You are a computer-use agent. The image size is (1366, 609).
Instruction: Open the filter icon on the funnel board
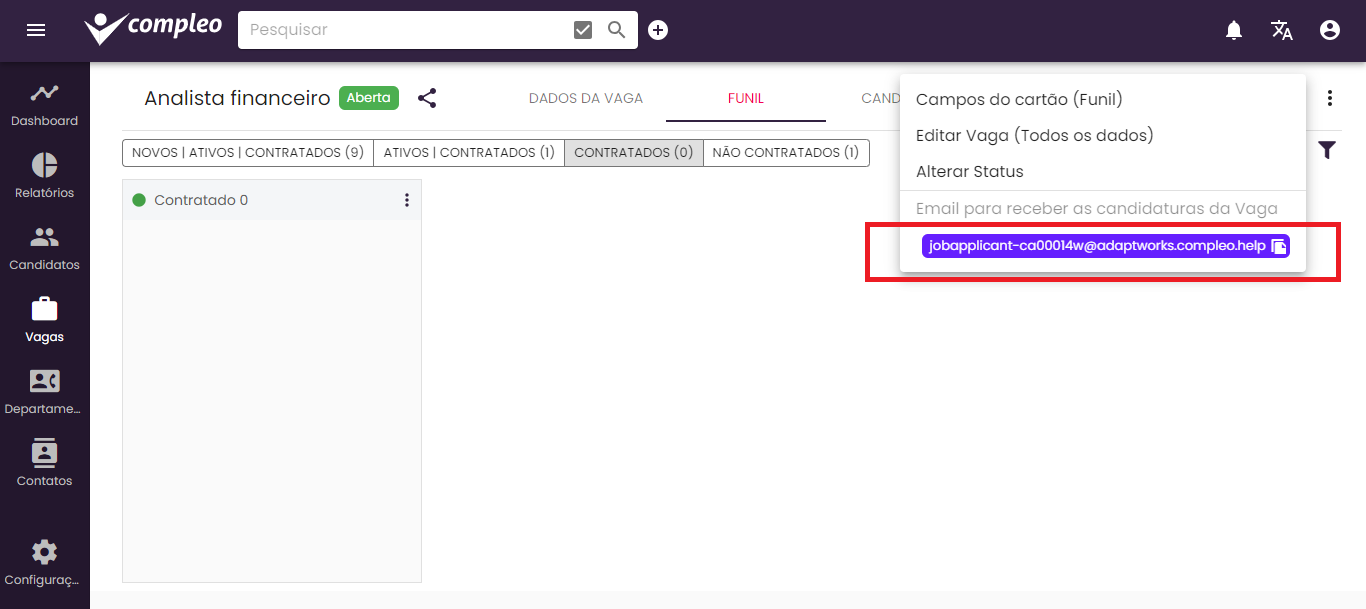(x=1327, y=149)
